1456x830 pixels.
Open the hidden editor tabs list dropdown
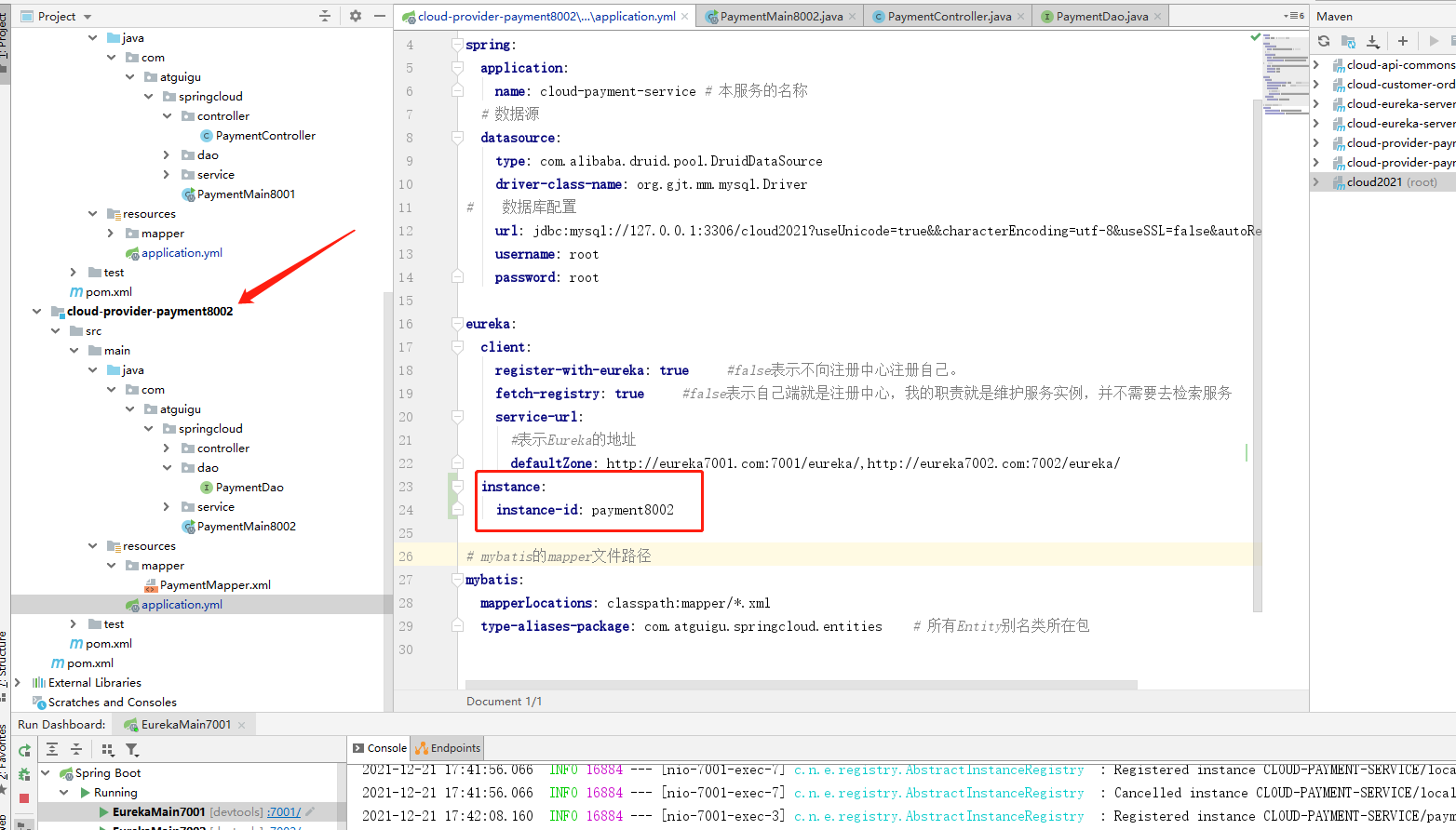click(x=1294, y=16)
